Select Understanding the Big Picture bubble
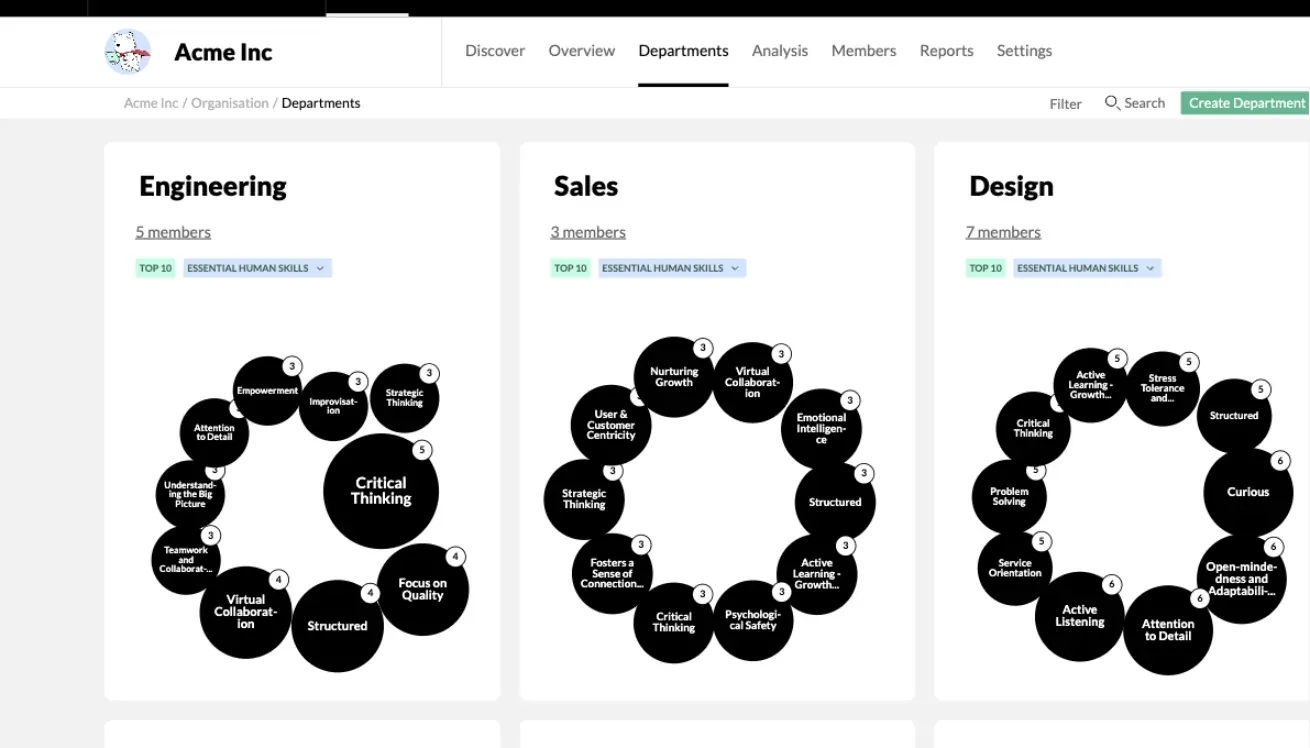 coord(190,494)
